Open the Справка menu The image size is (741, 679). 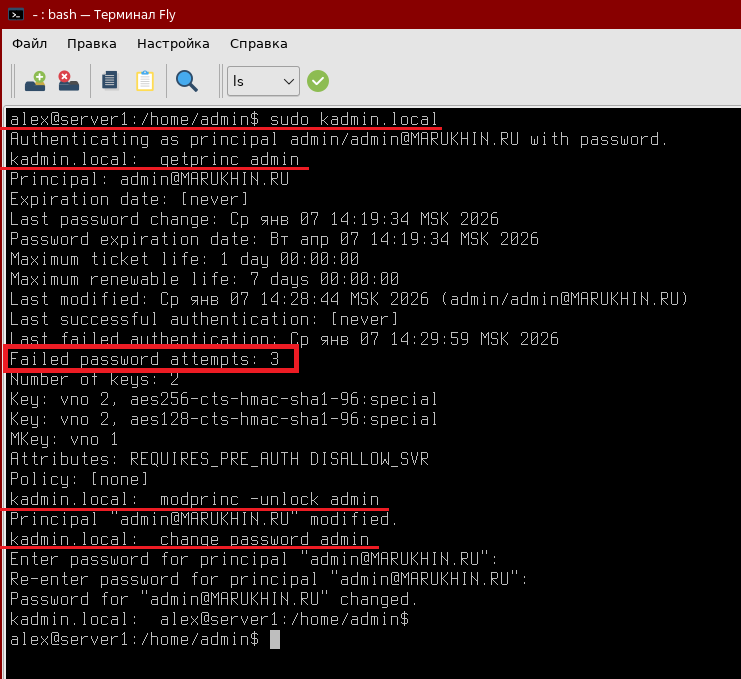(x=258, y=44)
